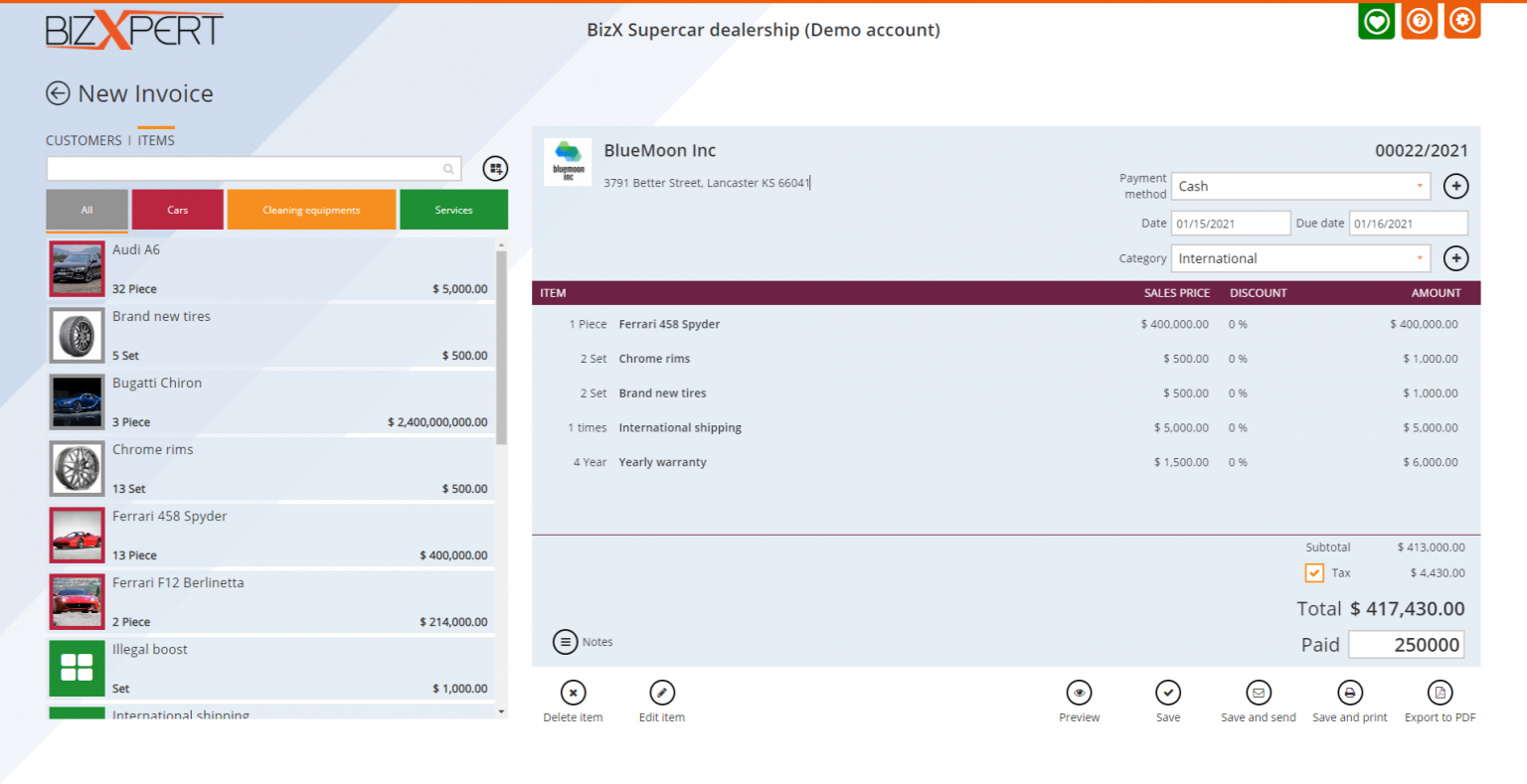This screenshot has width=1527, height=784.
Task: Click the Save and send envelope icon
Action: click(x=1258, y=693)
